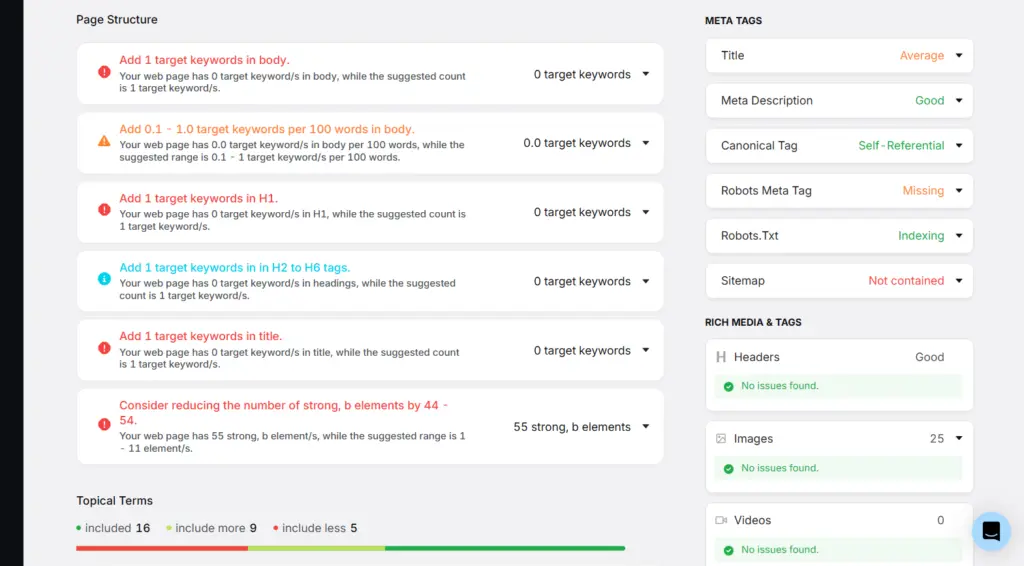Expand the strong, b elements card
The image size is (1024, 566).
645,427
